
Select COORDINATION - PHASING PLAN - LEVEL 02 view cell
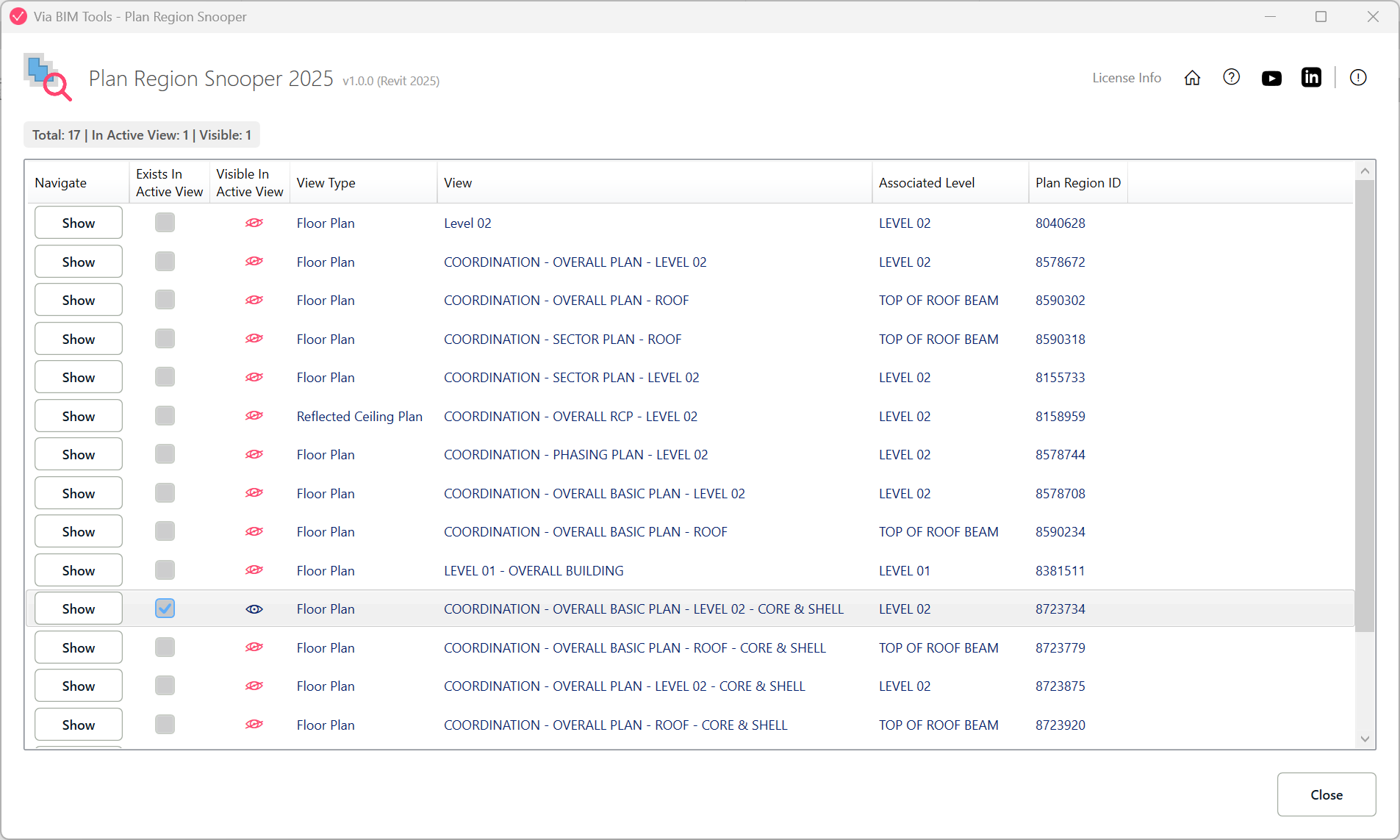point(575,454)
